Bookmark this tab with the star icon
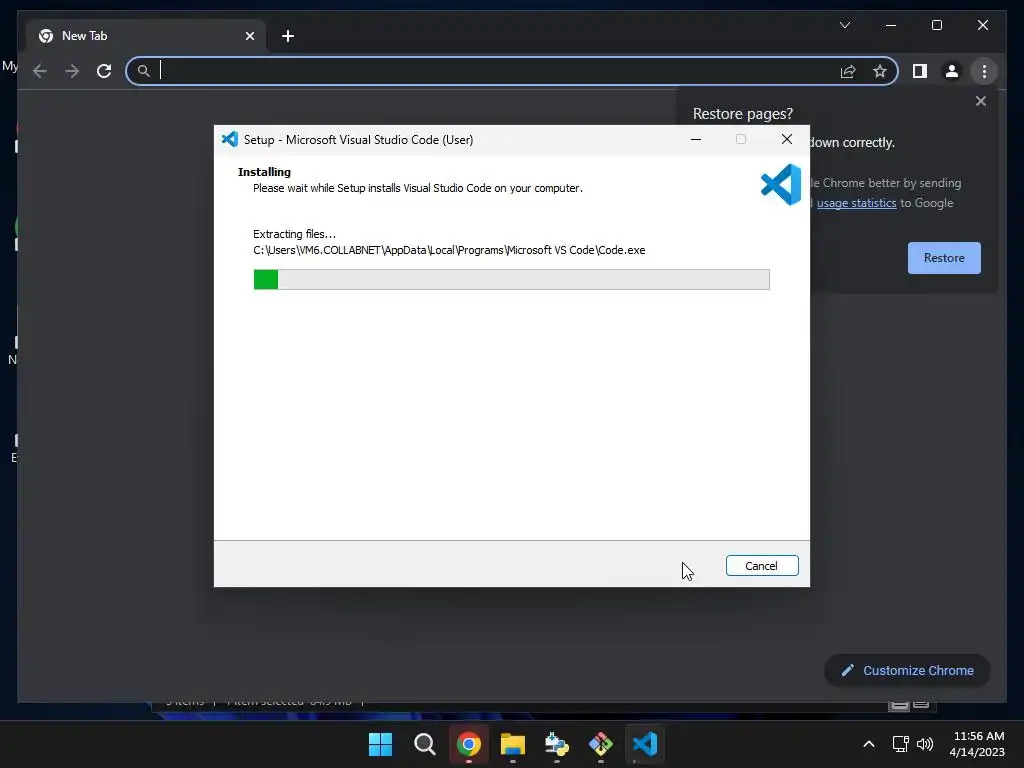Viewport: 1024px width, 768px height. click(x=880, y=71)
